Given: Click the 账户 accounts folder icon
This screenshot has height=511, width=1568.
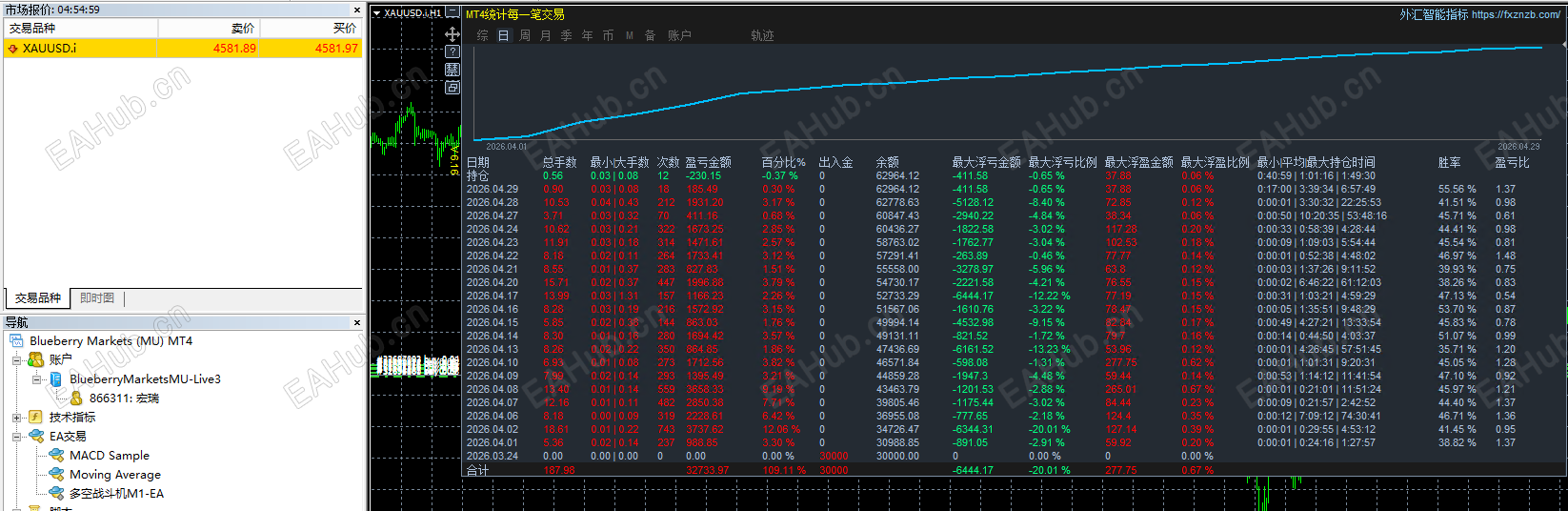Looking at the screenshot, I should tap(36, 359).
